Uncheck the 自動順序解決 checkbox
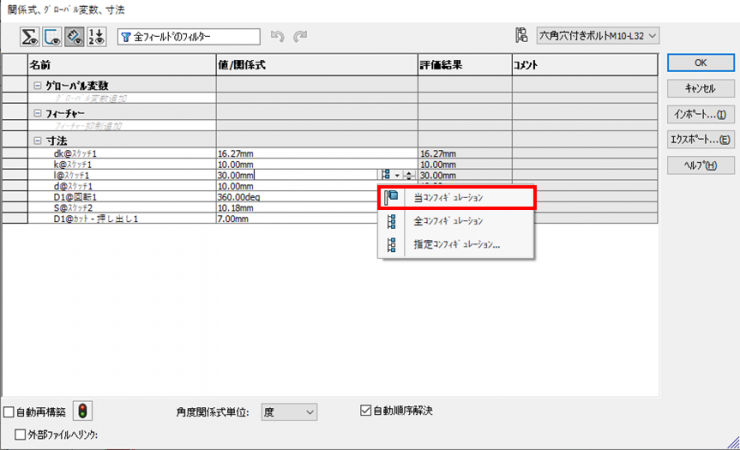The height and width of the screenshot is (450, 740). point(366,410)
